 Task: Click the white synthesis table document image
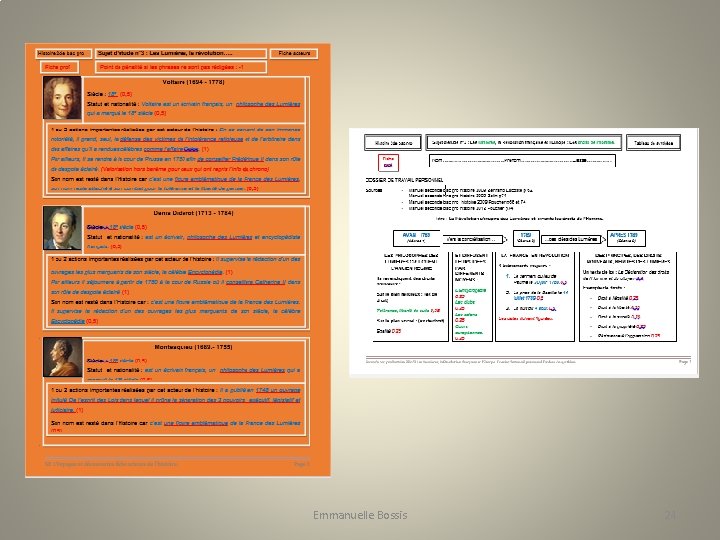coord(524,253)
